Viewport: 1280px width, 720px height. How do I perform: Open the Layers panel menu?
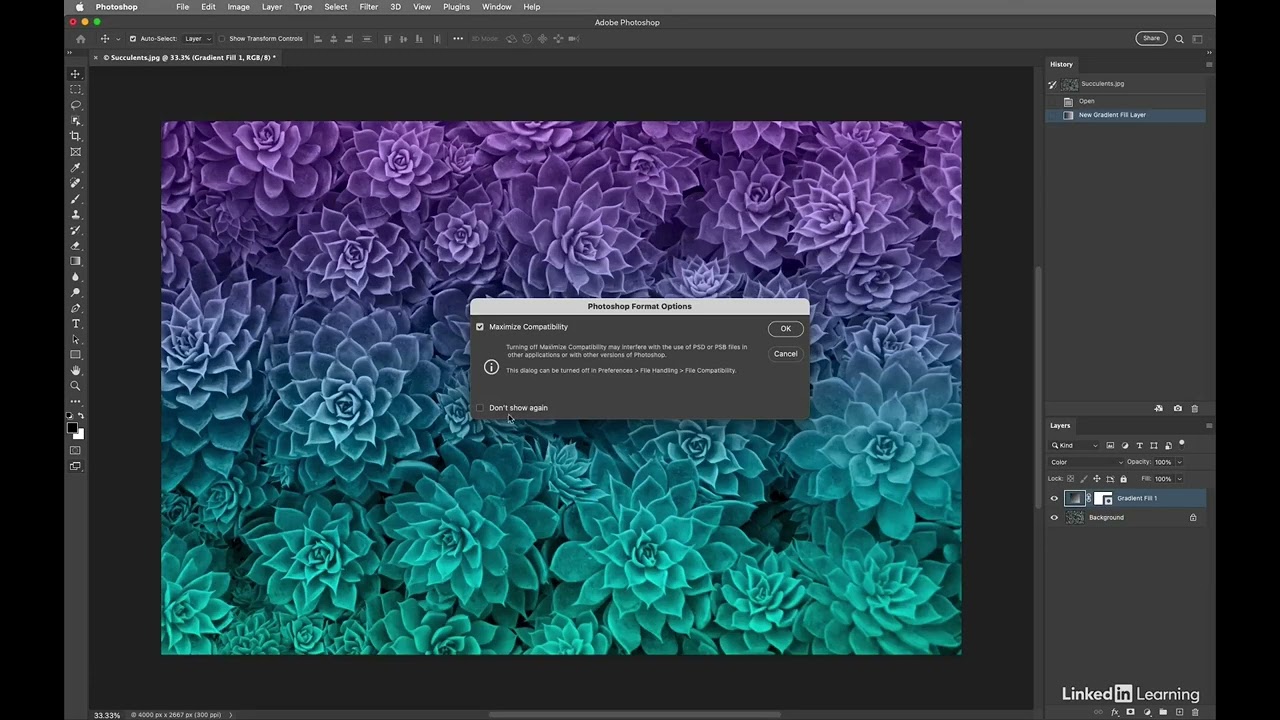tap(1208, 426)
